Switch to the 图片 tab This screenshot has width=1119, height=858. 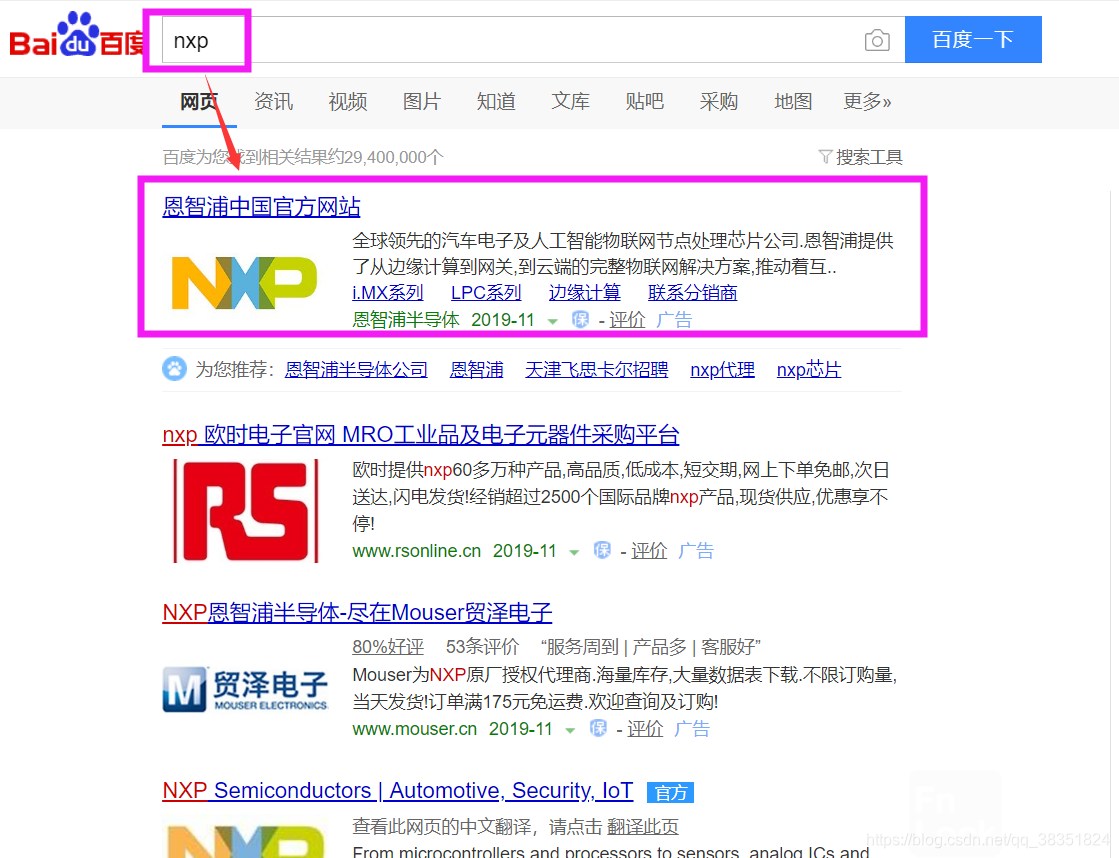click(422, 101)
